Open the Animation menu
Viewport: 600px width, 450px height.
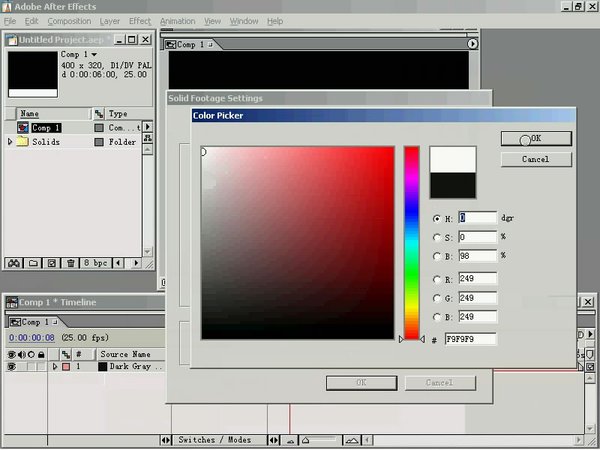pos(178,21)
